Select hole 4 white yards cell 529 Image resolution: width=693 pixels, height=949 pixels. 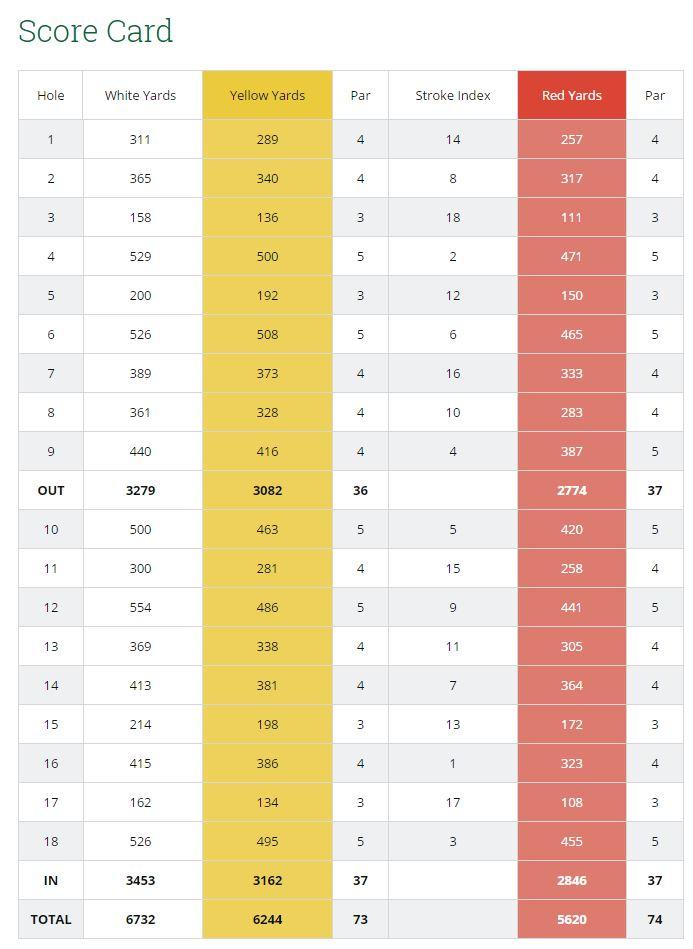(140, 257)
